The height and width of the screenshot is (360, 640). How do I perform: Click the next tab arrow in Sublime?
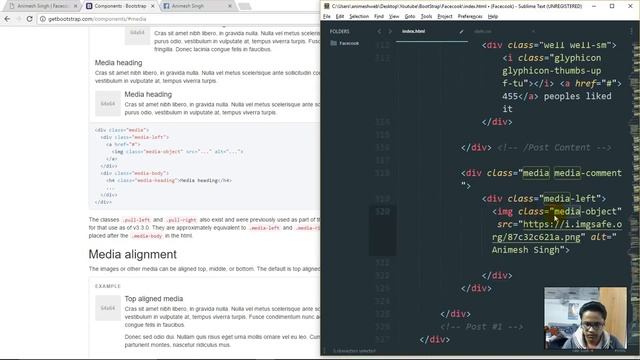(x=390, y=31)
